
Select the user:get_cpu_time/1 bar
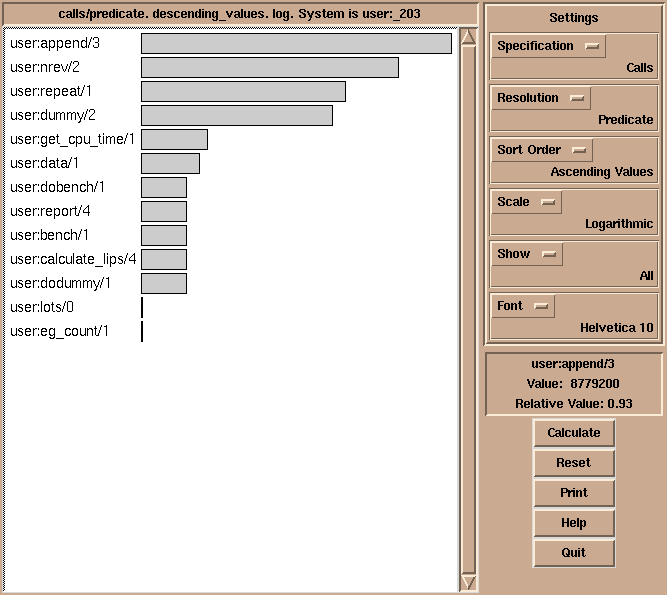coord(174,140)
